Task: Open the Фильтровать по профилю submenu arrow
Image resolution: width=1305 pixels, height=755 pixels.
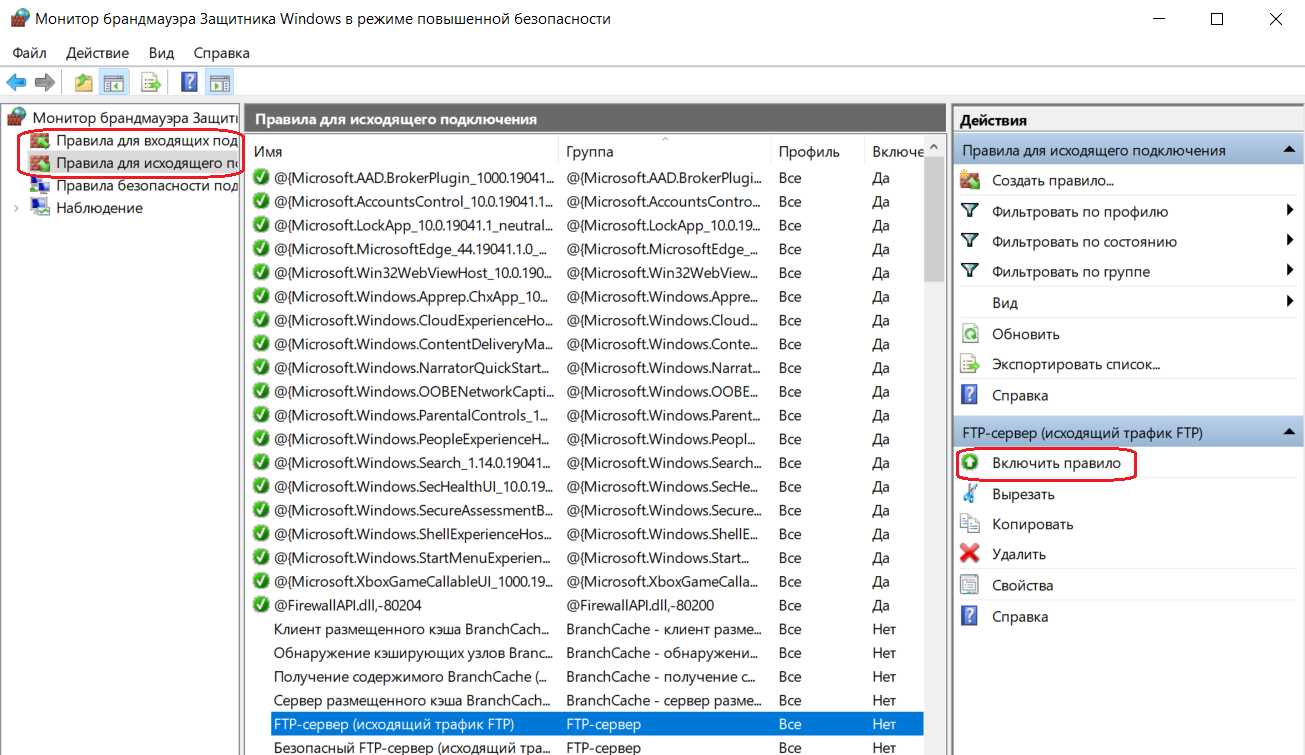Action: tap(1290, 211)
